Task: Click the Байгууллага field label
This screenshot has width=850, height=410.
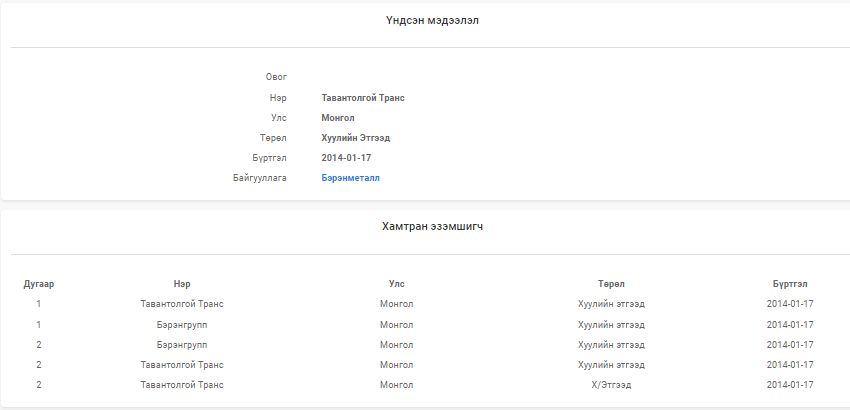Action: click(x=260, y=178)
